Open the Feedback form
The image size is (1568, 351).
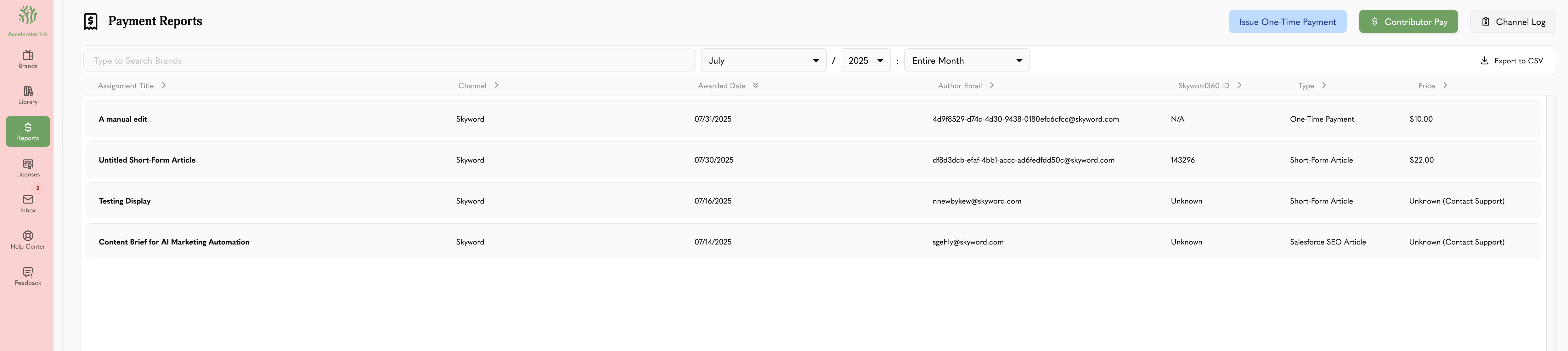[27, 276]
